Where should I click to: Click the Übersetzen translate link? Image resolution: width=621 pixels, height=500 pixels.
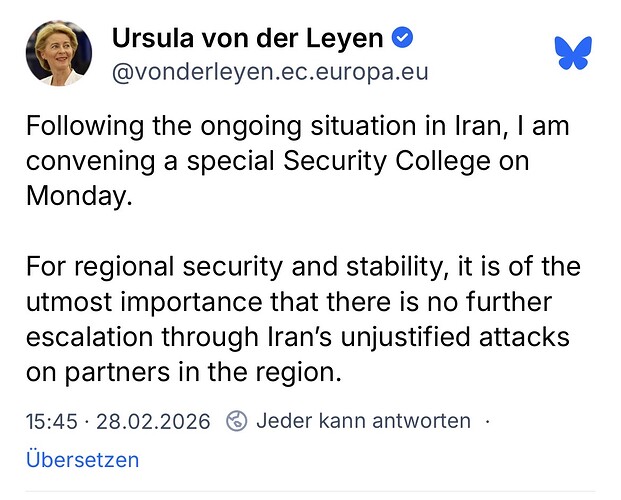point(82,460)
